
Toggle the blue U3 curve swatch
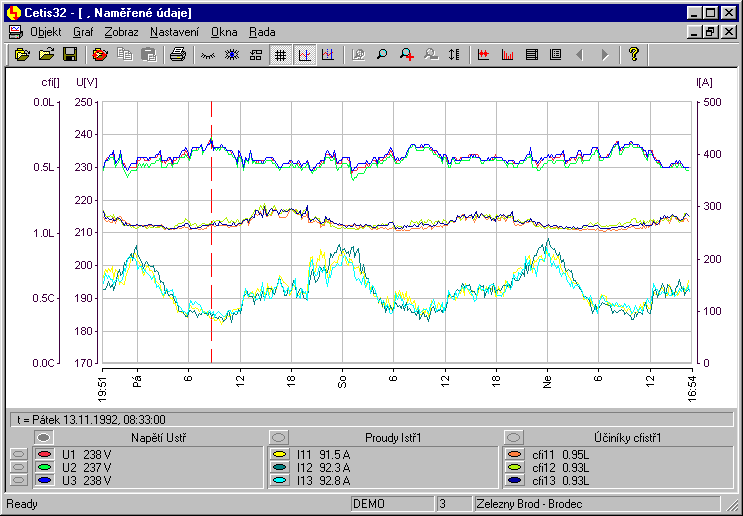44,481
